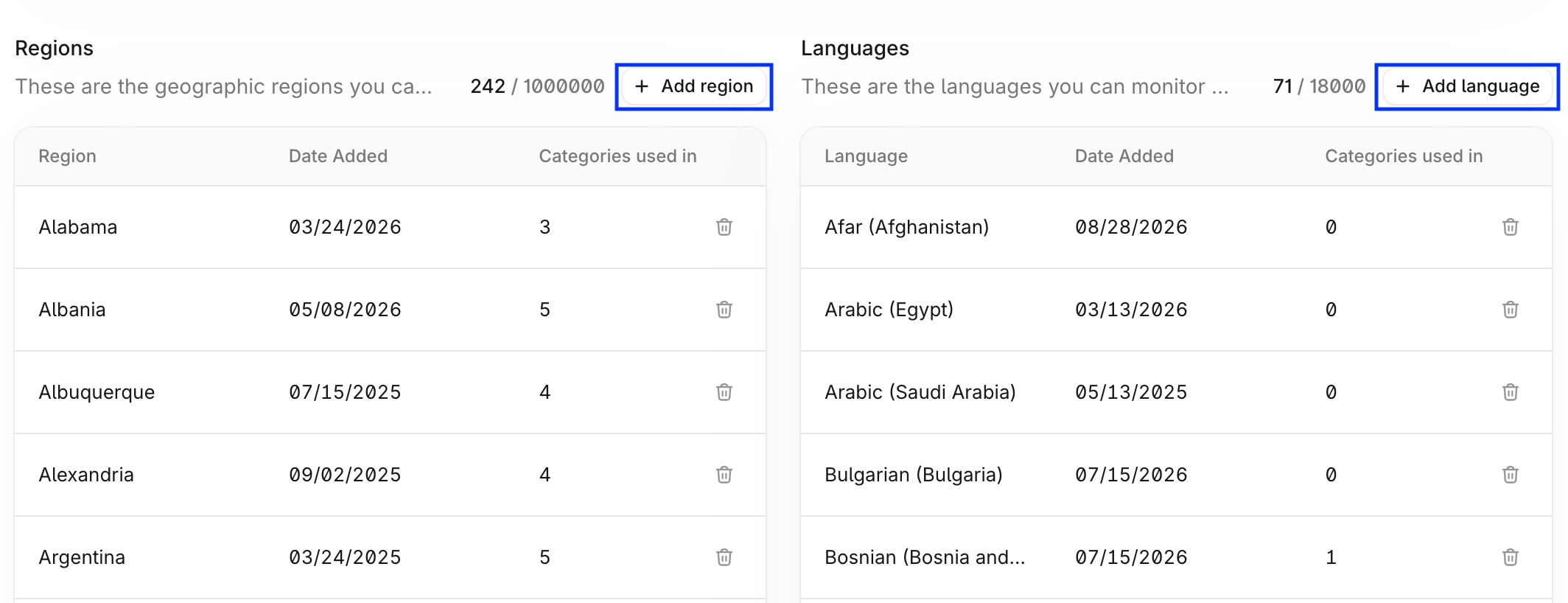Click the truncated Bosnian language name
The width and height of the screenshot is (1568, 603).
(925, 557)
